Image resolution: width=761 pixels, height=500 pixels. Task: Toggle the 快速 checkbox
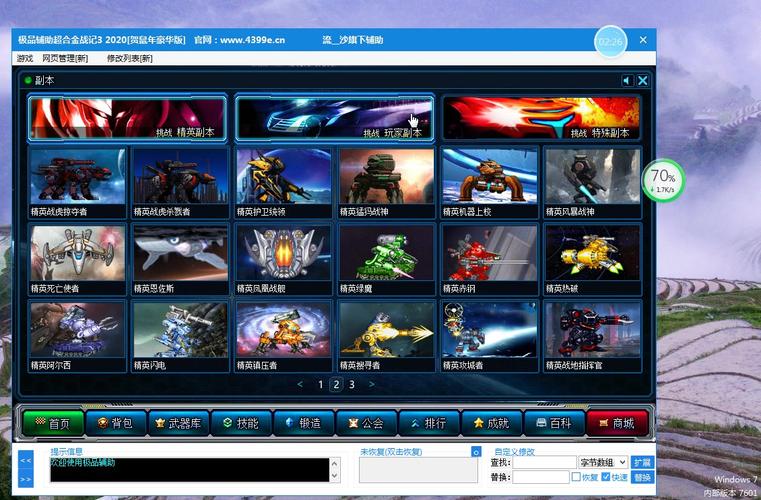pos(606,477)
